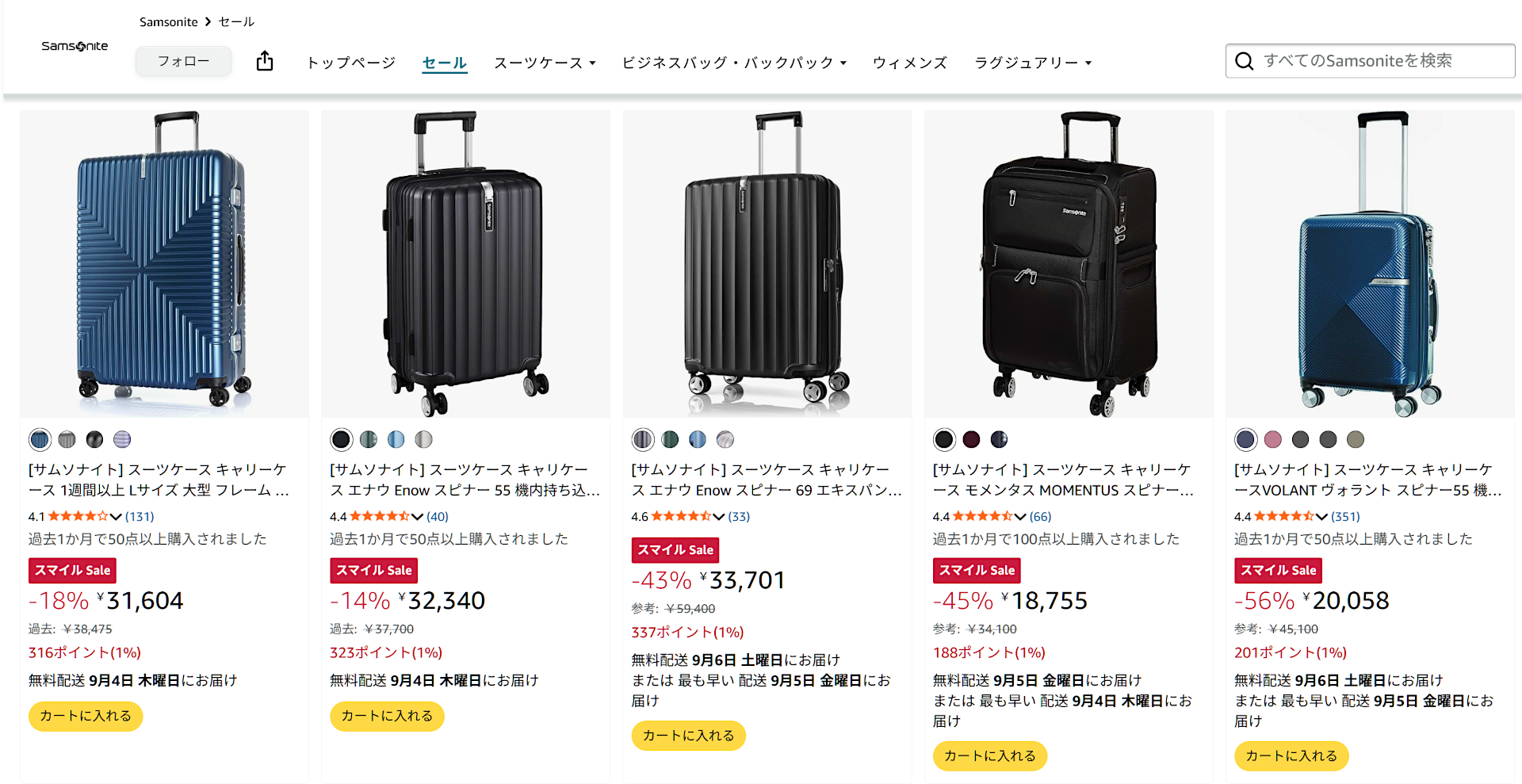Open the 131 reviews link
Viewport: 1522px width, 784px height.
click(139, 516)
